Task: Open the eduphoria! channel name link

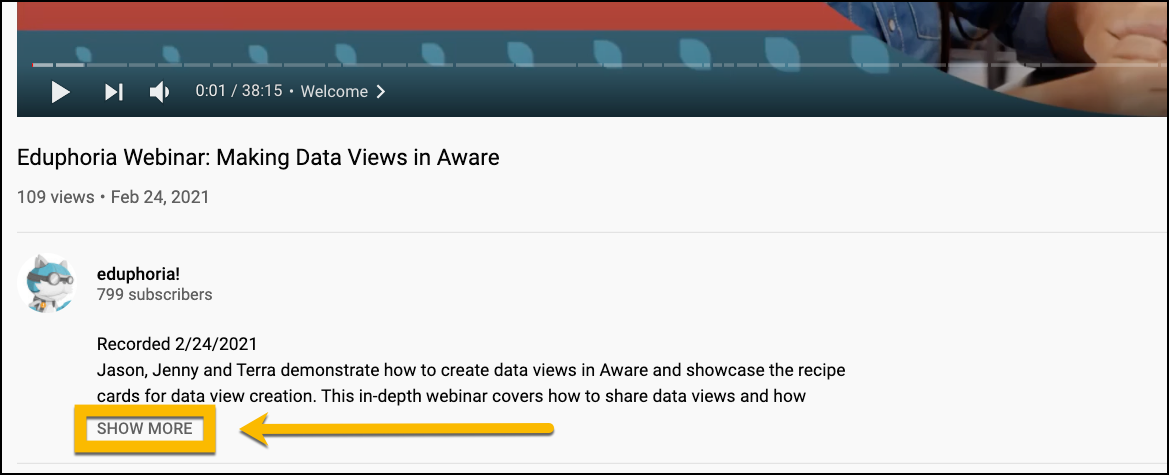Action: click(x=138, y=274)
